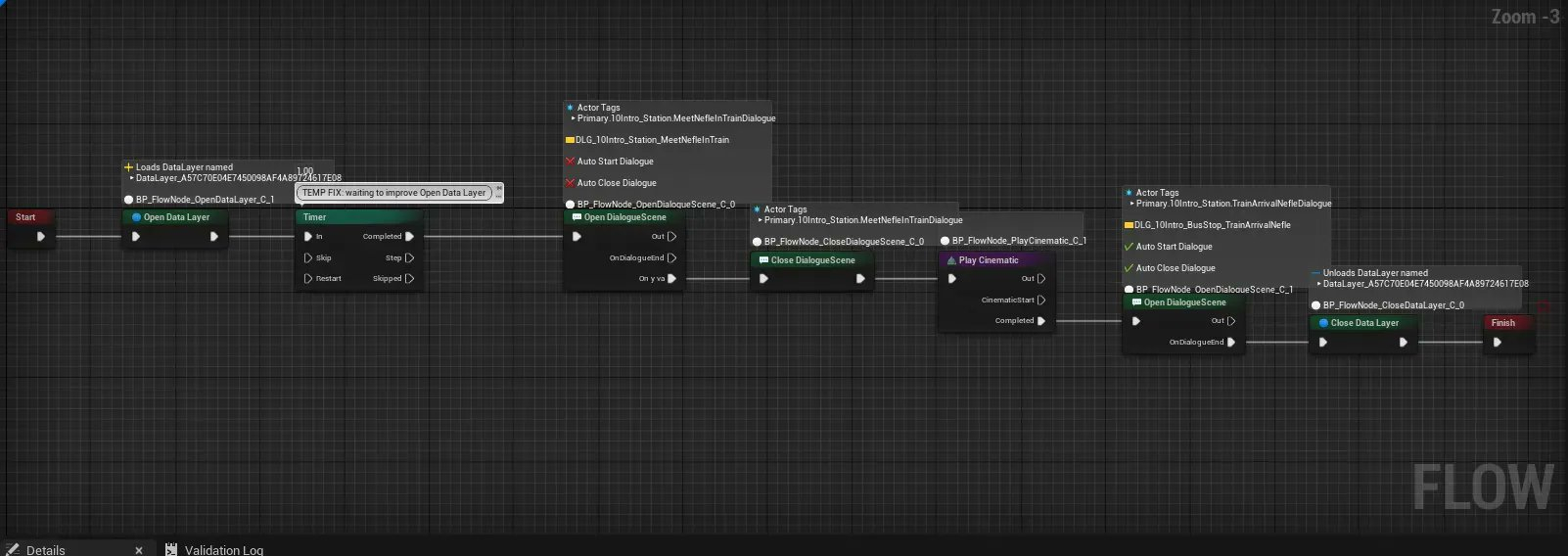Click the TEMP FIX comment bubble
The width and height of the screenshot is (1568, 556).
click(393, 193)
